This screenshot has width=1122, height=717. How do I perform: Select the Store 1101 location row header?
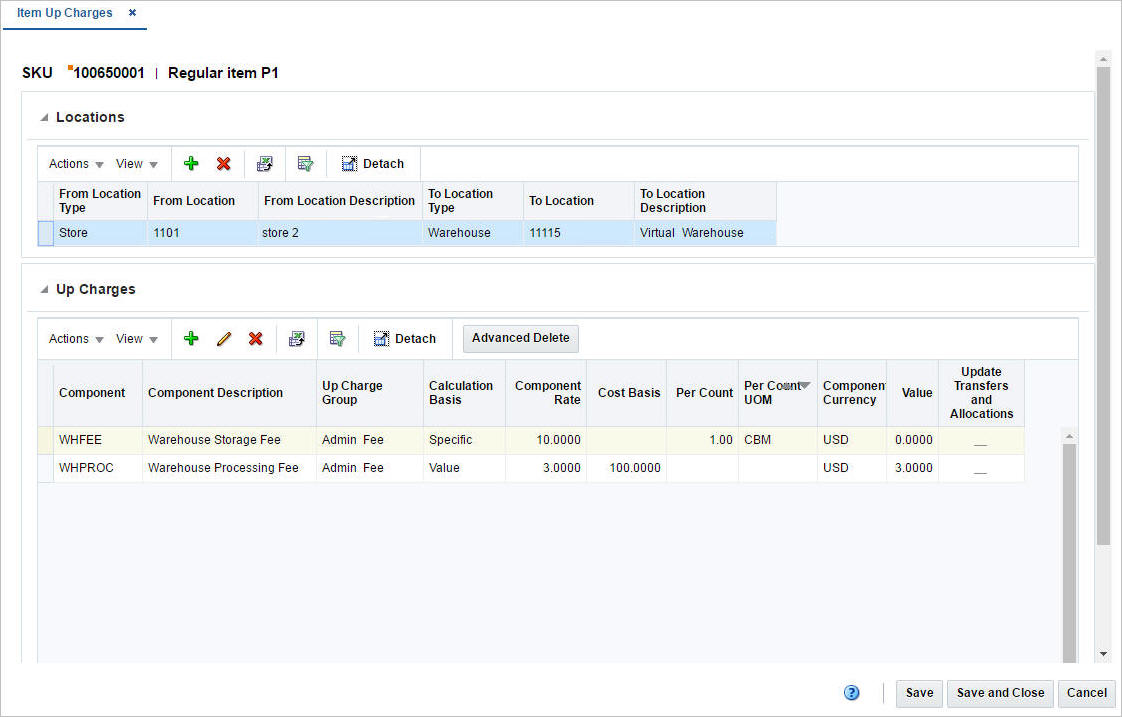click(x=45, y=233)
